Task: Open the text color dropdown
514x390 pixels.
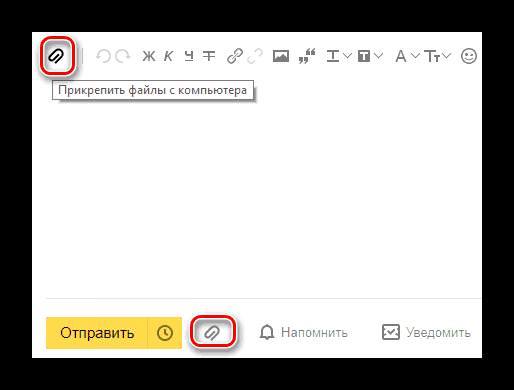Action: [x=338, y=56]
